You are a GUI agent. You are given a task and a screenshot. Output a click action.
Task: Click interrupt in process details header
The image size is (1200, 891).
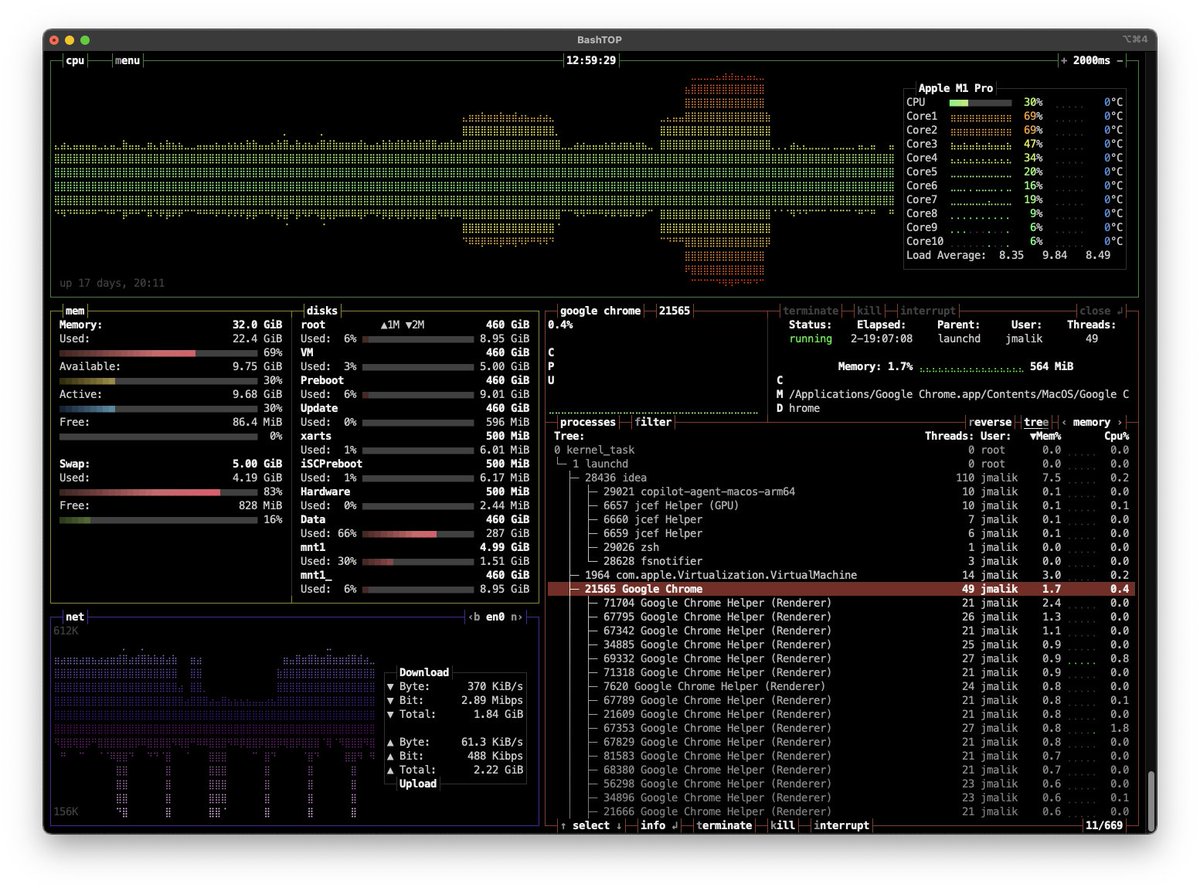click(x=928, y=311)
